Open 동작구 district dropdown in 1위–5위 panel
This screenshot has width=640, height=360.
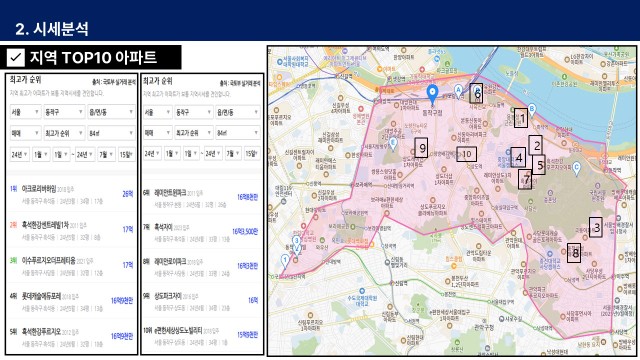pyautogui.click(x=64, y=111)
